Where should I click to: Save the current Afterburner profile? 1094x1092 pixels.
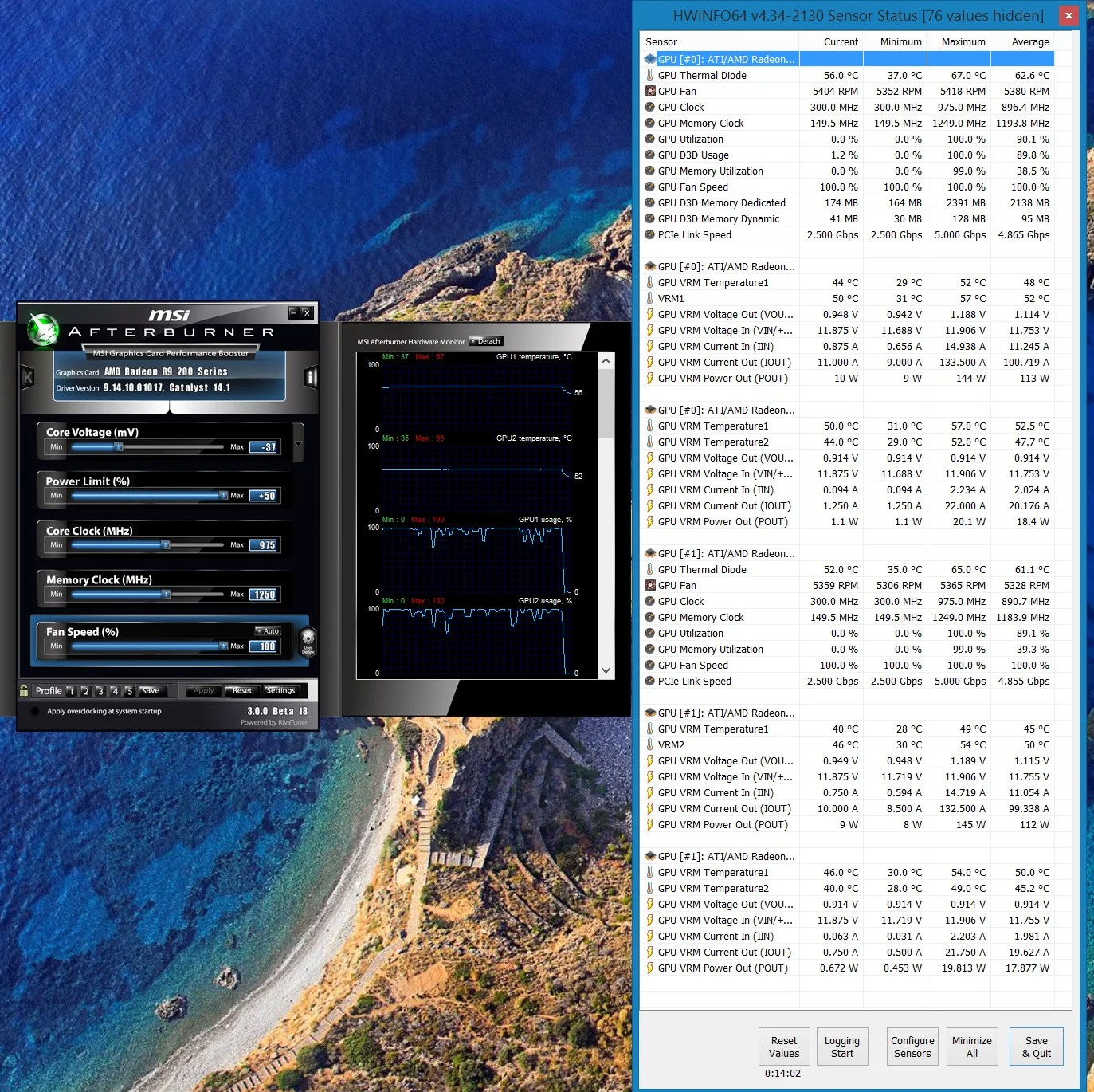coord(152,691)
